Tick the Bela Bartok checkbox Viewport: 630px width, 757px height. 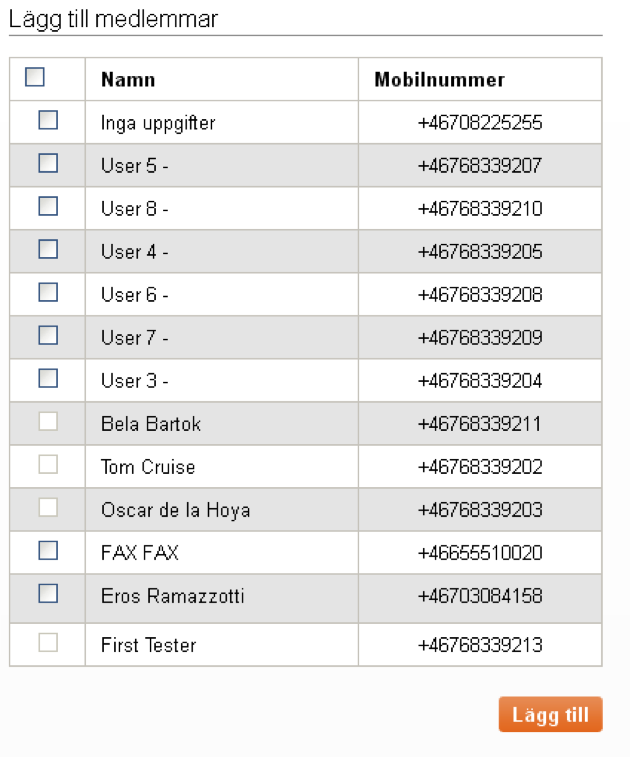[x=48, y=421]
